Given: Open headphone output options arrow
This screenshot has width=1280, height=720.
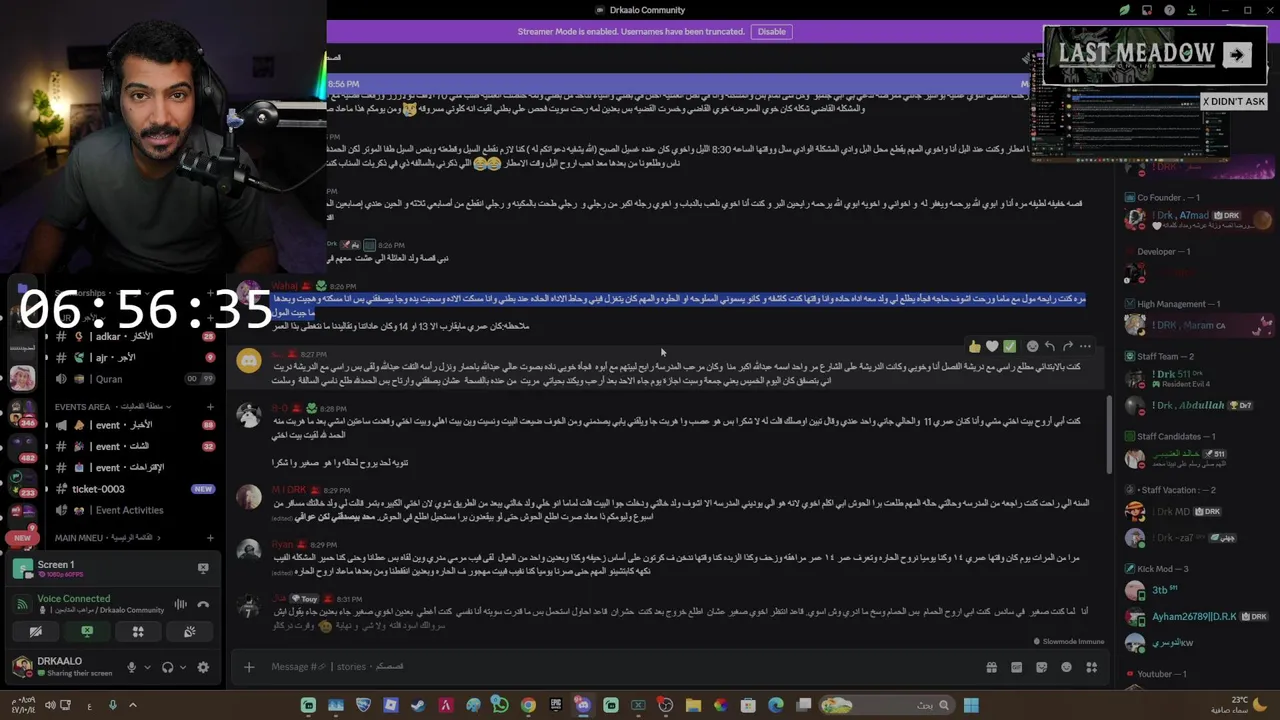Looking at the screenshot, I should [183, 667].
